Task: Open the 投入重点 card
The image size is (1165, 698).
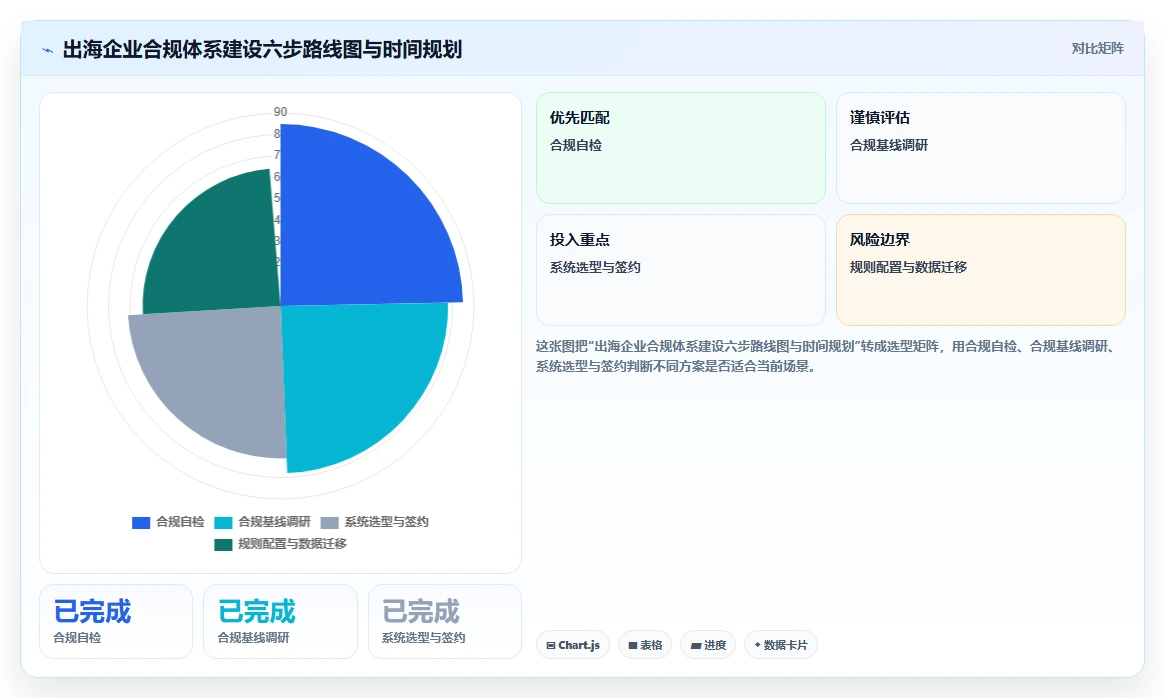Action: (681, 270)
